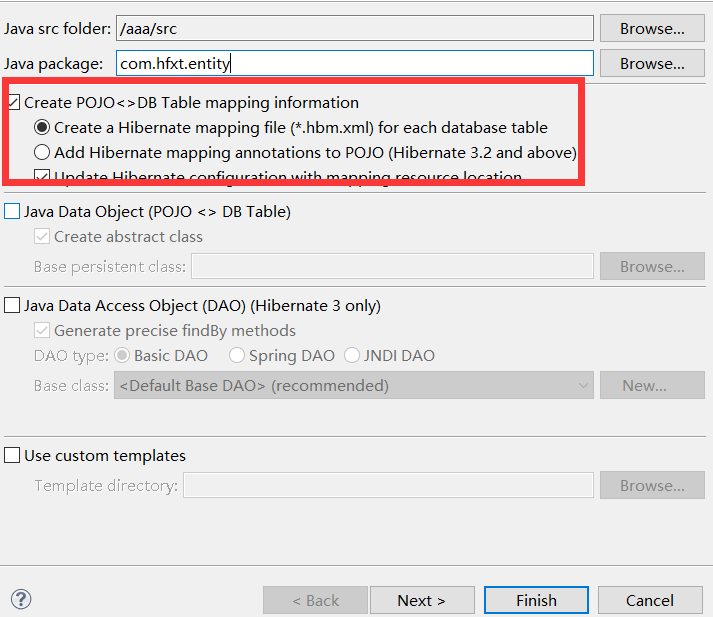Enable Java Data Access Object (DAO) checkbox
Image resolution: width=713 pixels, height=617 pixels.
[x=12, y=305]
